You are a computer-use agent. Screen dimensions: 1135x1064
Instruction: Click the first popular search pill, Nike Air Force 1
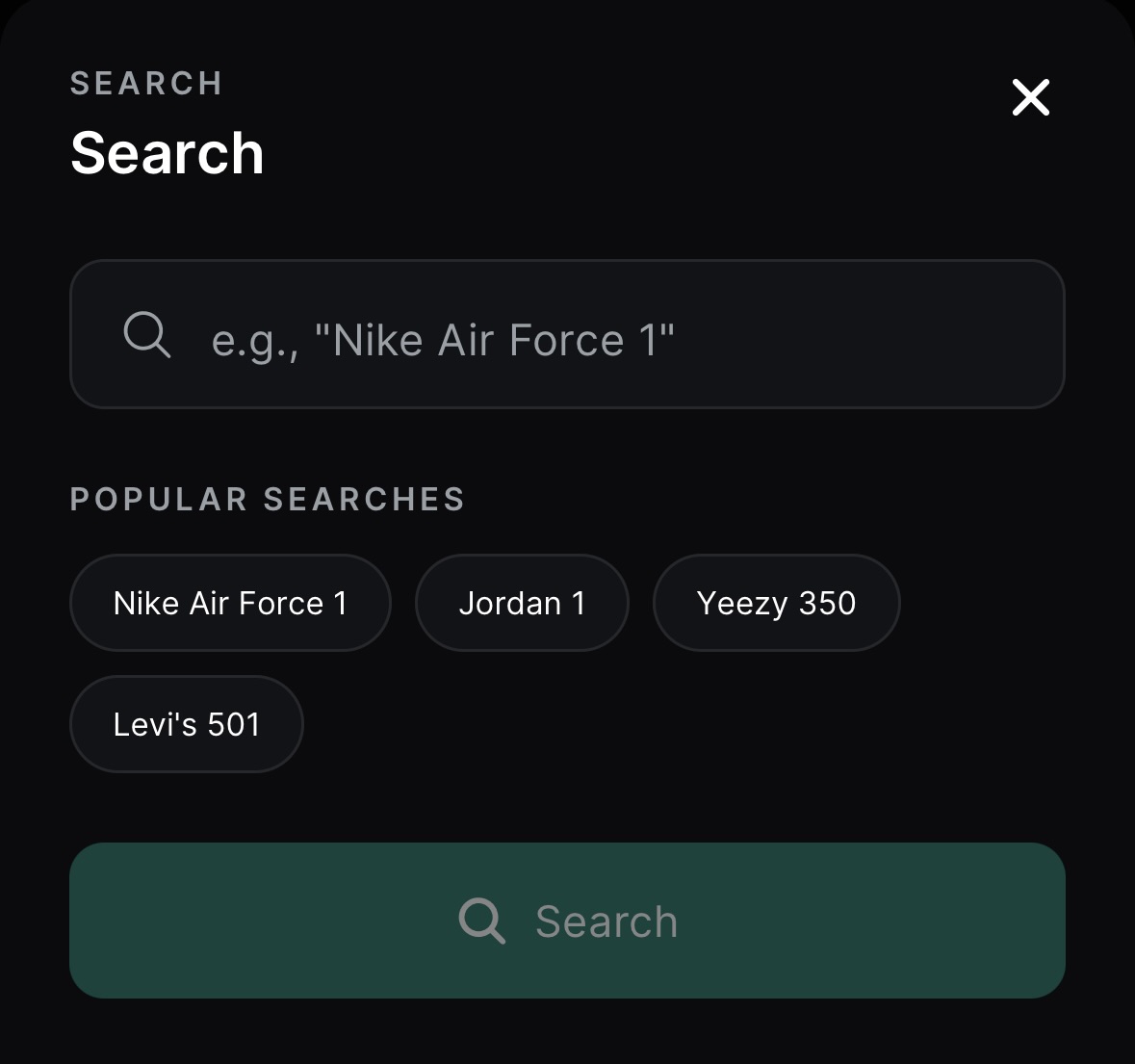(230, 603)
